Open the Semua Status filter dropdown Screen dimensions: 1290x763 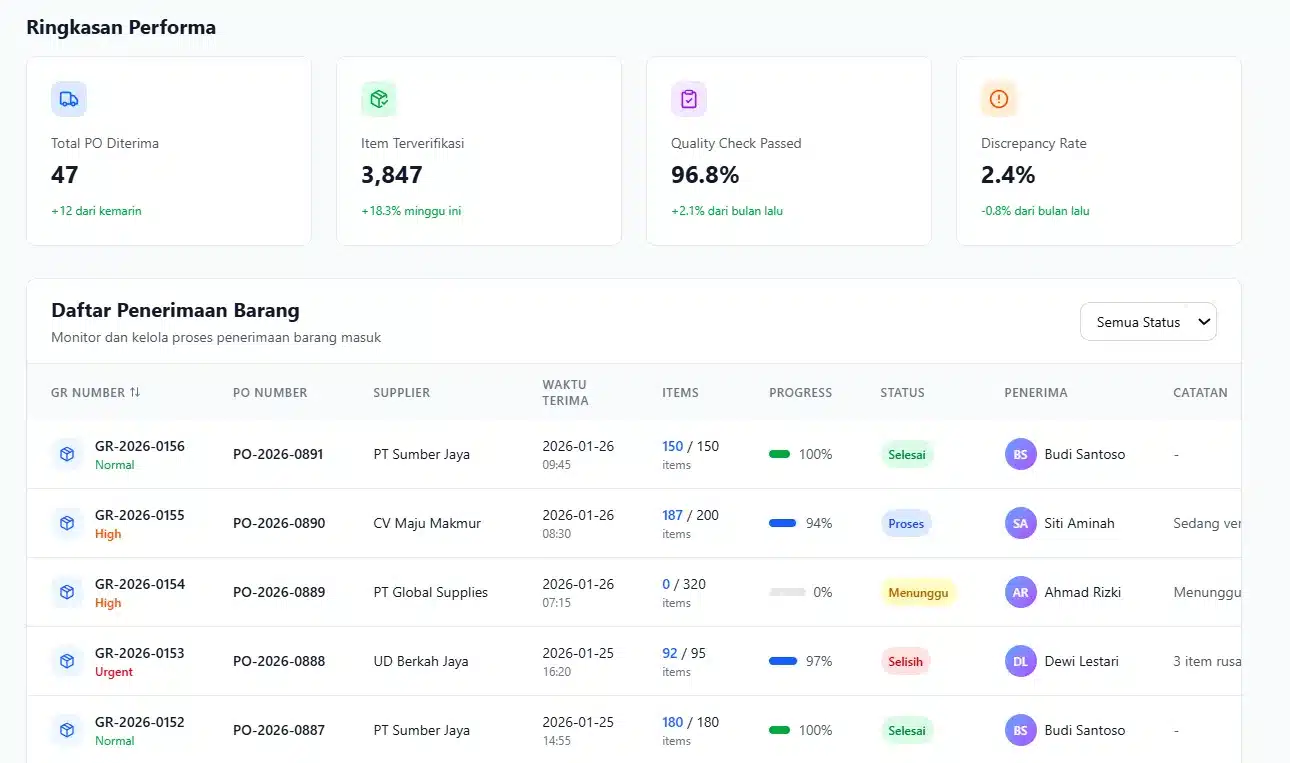[x=1148, y=322]
